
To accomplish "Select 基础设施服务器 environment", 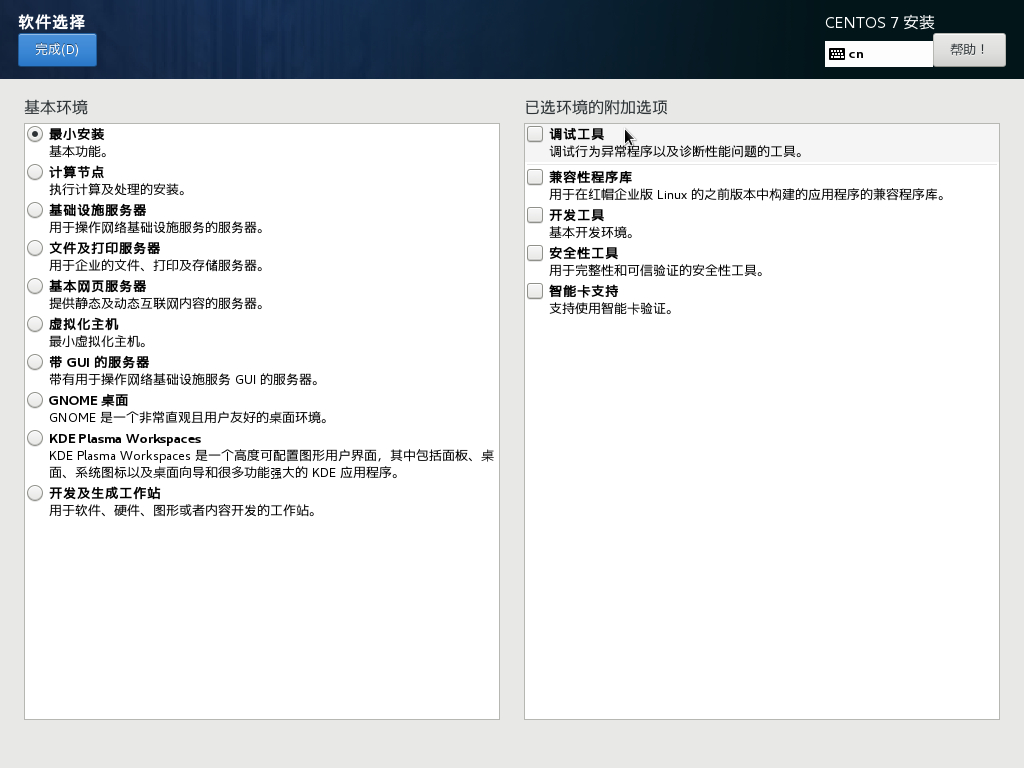I will [35, 210].
